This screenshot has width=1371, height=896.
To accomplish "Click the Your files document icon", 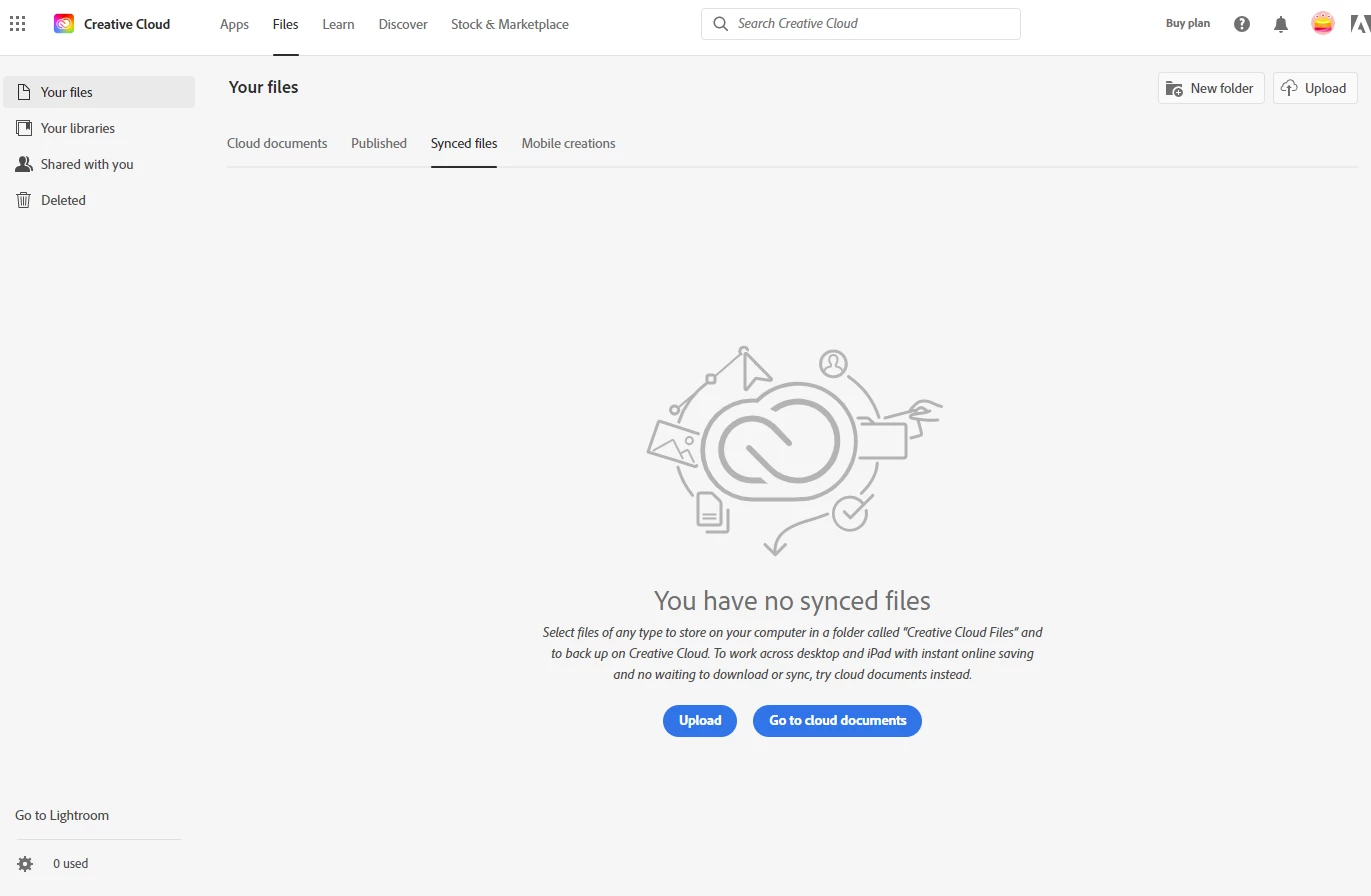I will [x=24, y=92].
